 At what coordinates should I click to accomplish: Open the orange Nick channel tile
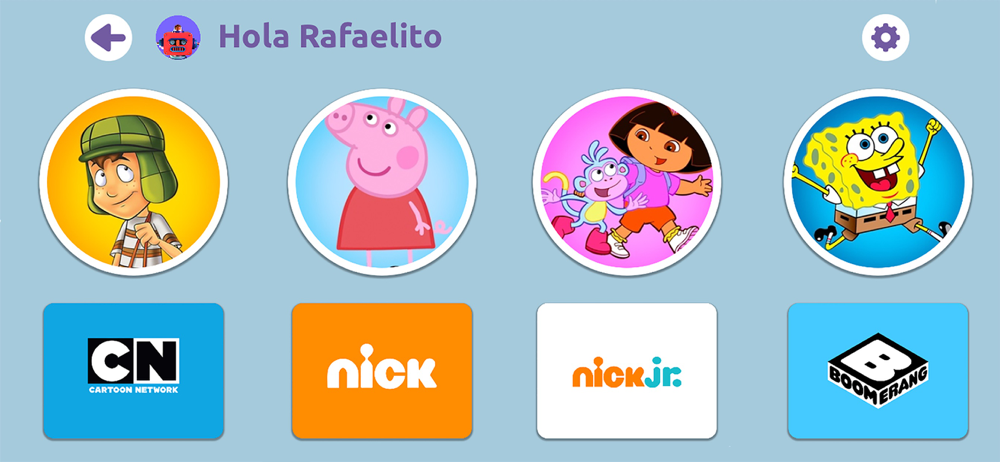point(382,371)
